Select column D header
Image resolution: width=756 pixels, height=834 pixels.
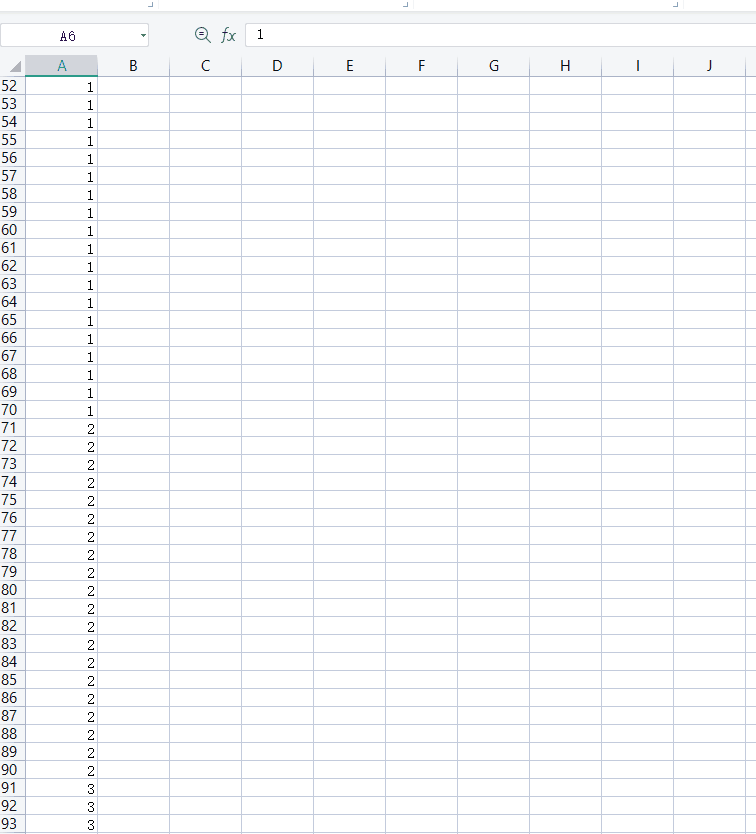pos(277,66)
